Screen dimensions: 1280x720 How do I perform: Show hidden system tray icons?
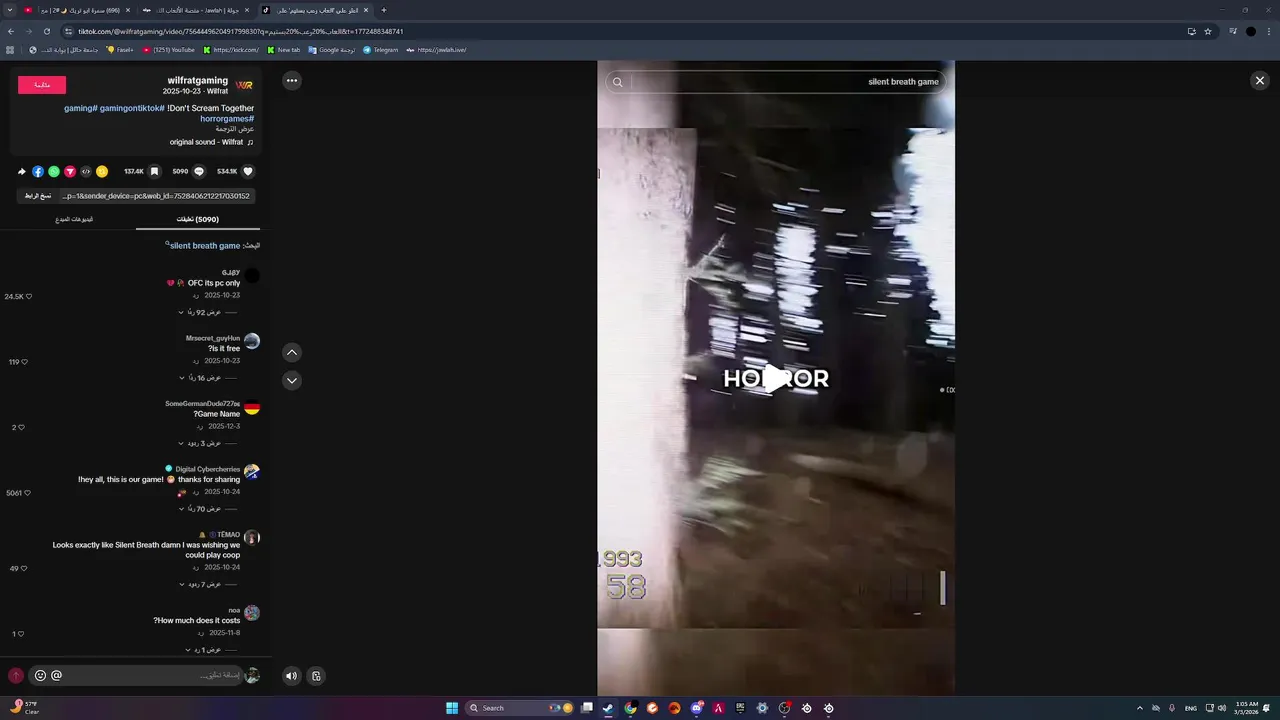(x=1139, y=708)
